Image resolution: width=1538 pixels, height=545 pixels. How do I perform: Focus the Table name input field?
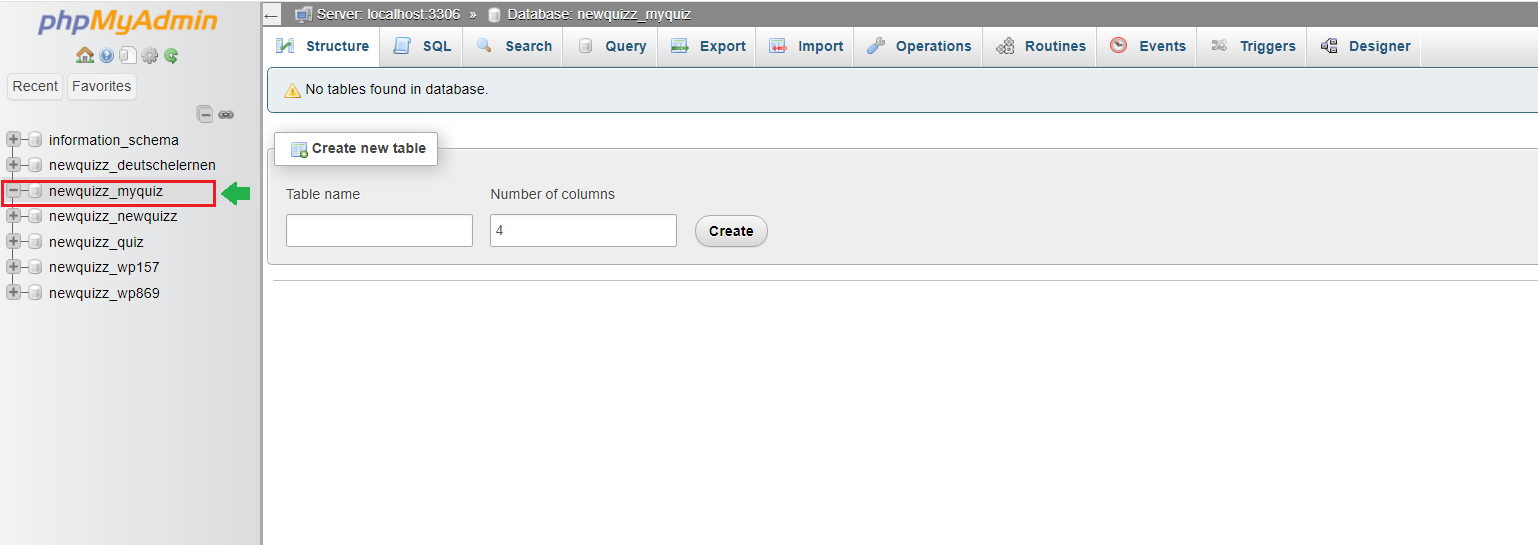(x=379, y=230)
